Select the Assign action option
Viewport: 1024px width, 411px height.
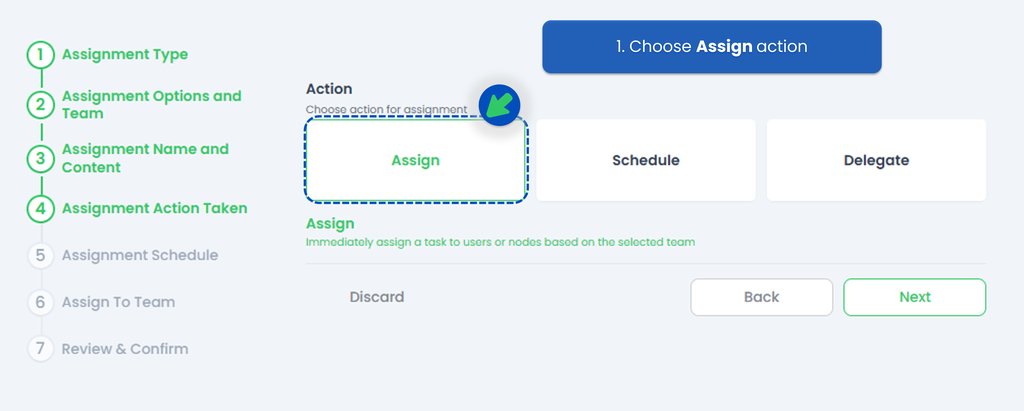(416, 160)
